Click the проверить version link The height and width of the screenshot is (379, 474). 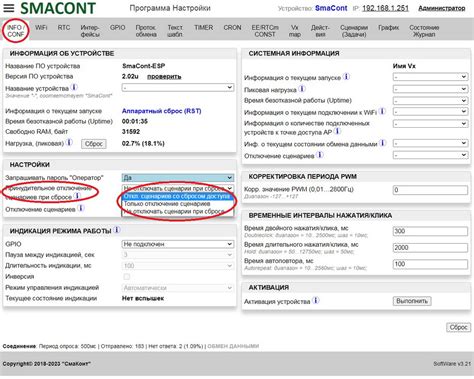point(164,77)
